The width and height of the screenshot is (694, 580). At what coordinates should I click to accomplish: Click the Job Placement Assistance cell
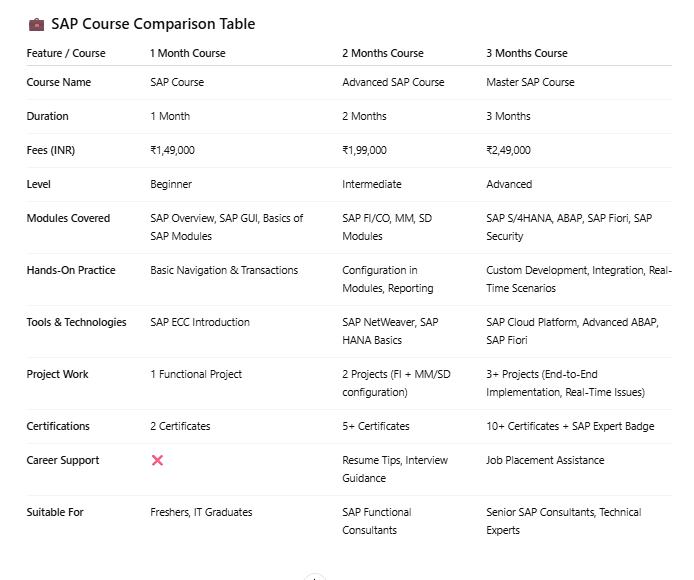(x=545, y=460)
